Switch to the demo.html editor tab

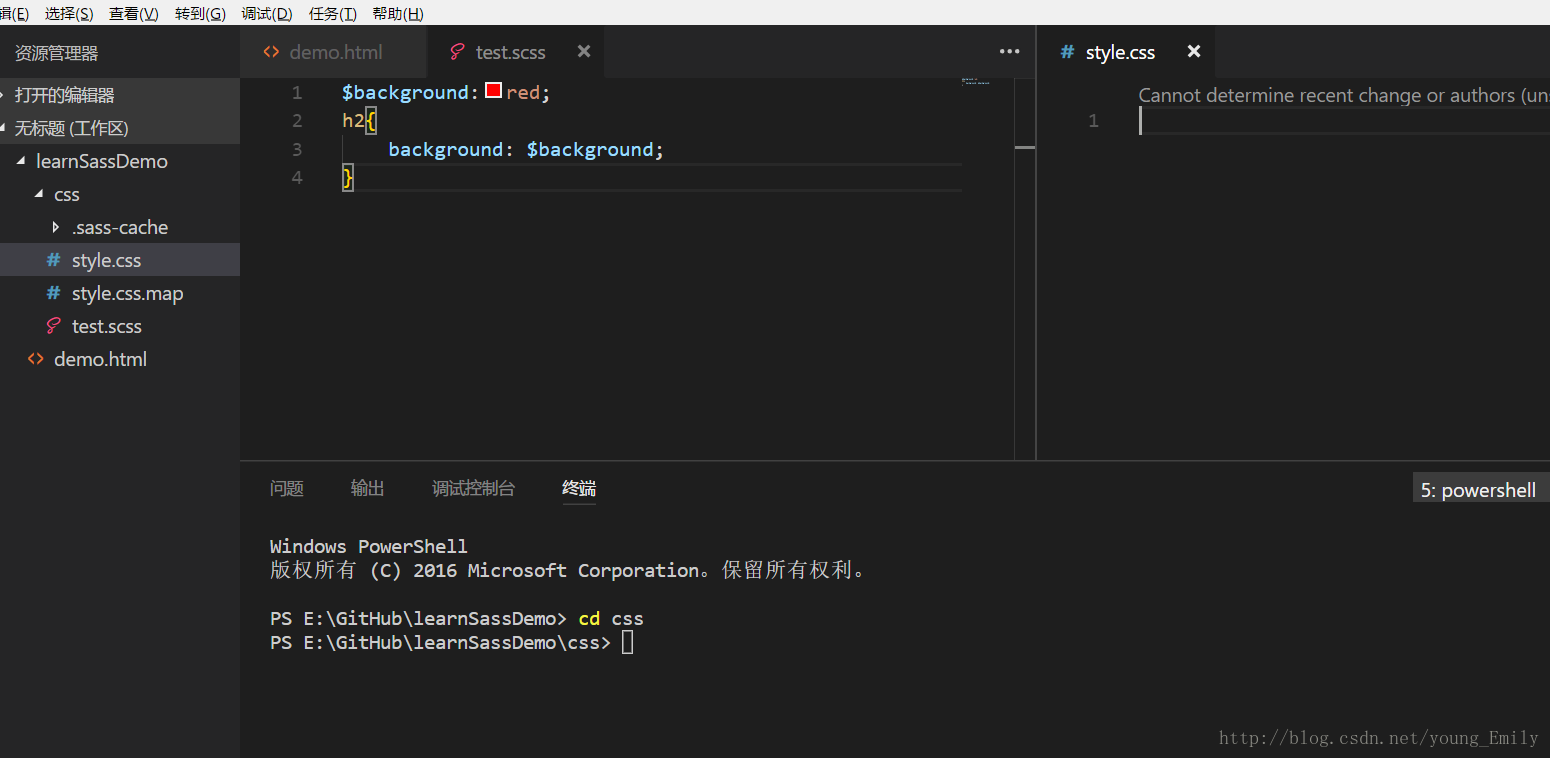333,52
